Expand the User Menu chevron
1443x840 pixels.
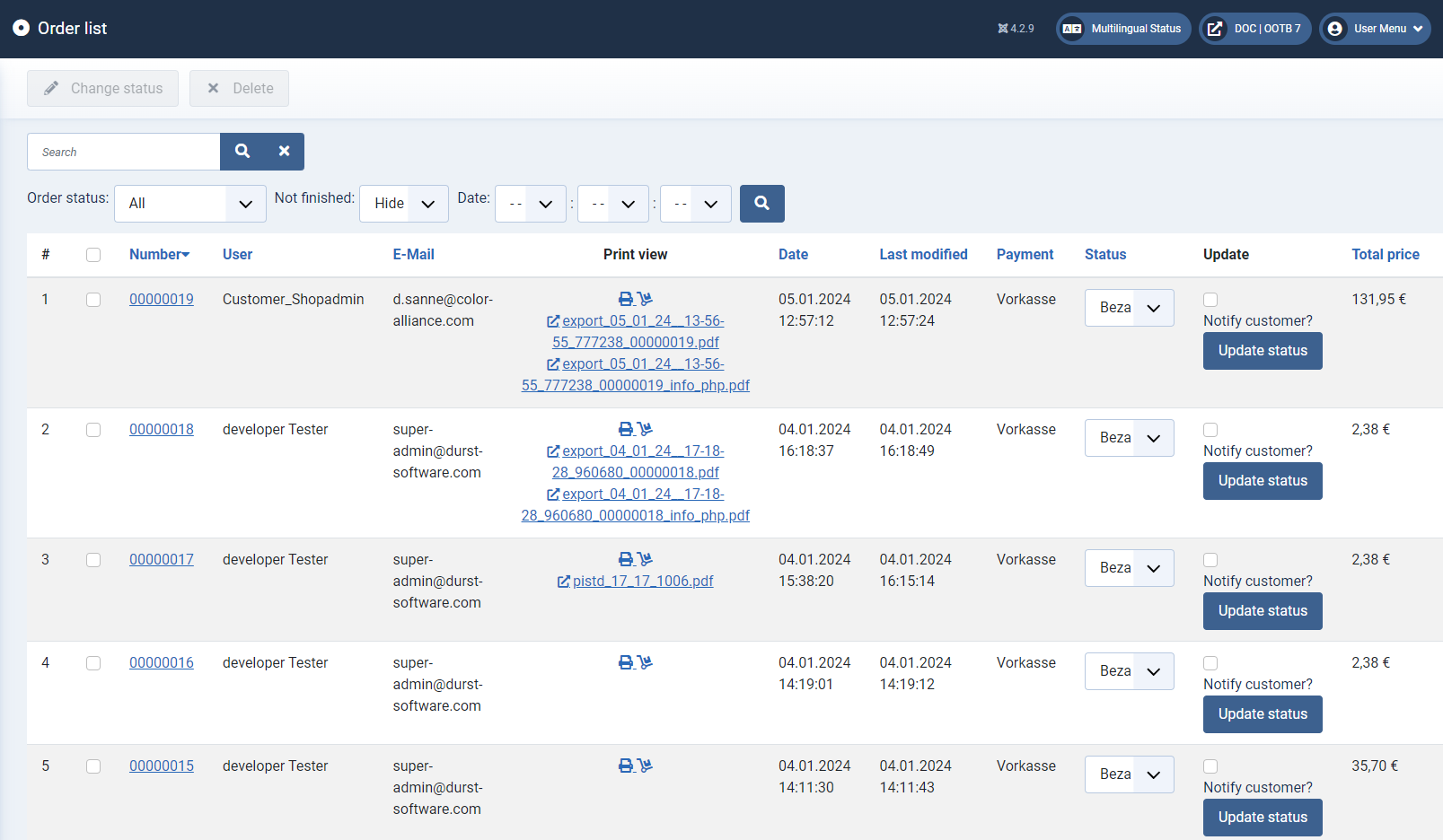click(1418, 29)
